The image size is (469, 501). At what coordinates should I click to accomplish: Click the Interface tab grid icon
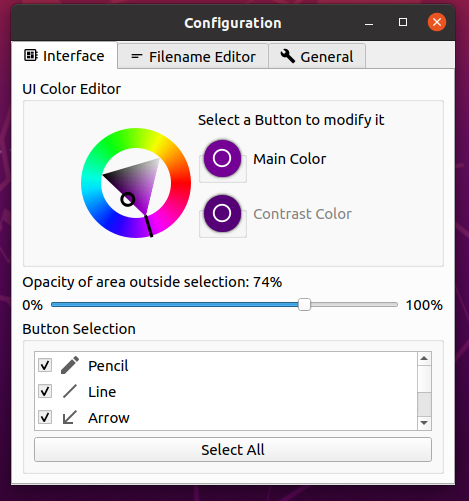(x=31, y=55)
